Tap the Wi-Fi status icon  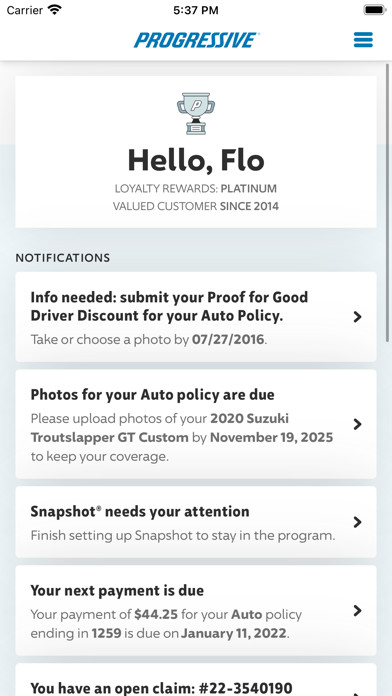pos(55,10)
